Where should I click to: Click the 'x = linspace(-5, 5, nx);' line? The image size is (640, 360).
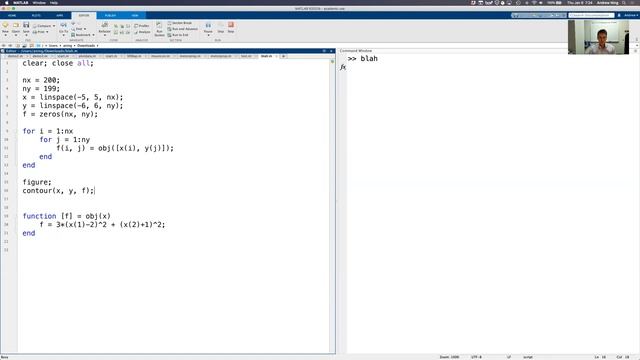pos(73,97)
